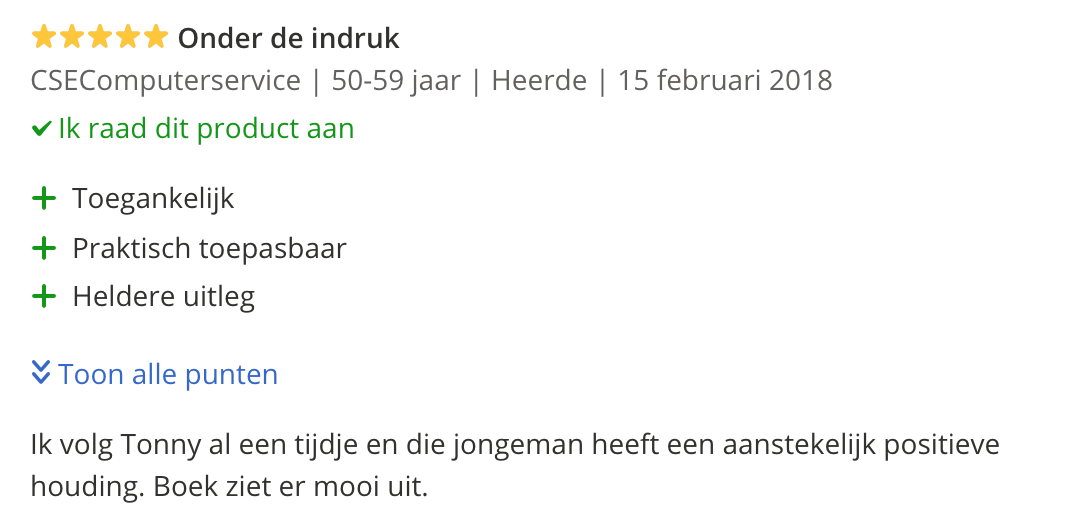The width and height of the screenshot is (1080, 519).
Task: Open the 'Toon alle punten' link
Action: click(x=168, y=375)
